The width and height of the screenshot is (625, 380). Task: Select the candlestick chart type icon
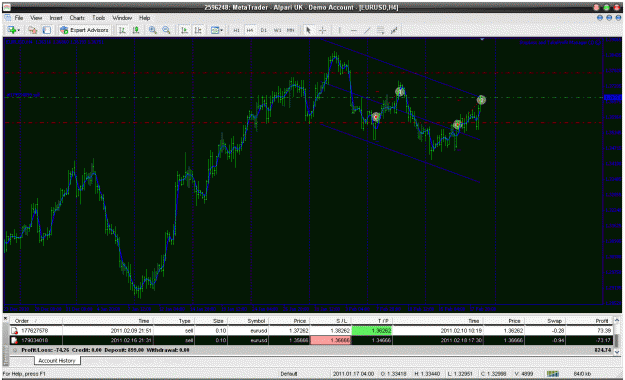(x=136, y=30)
